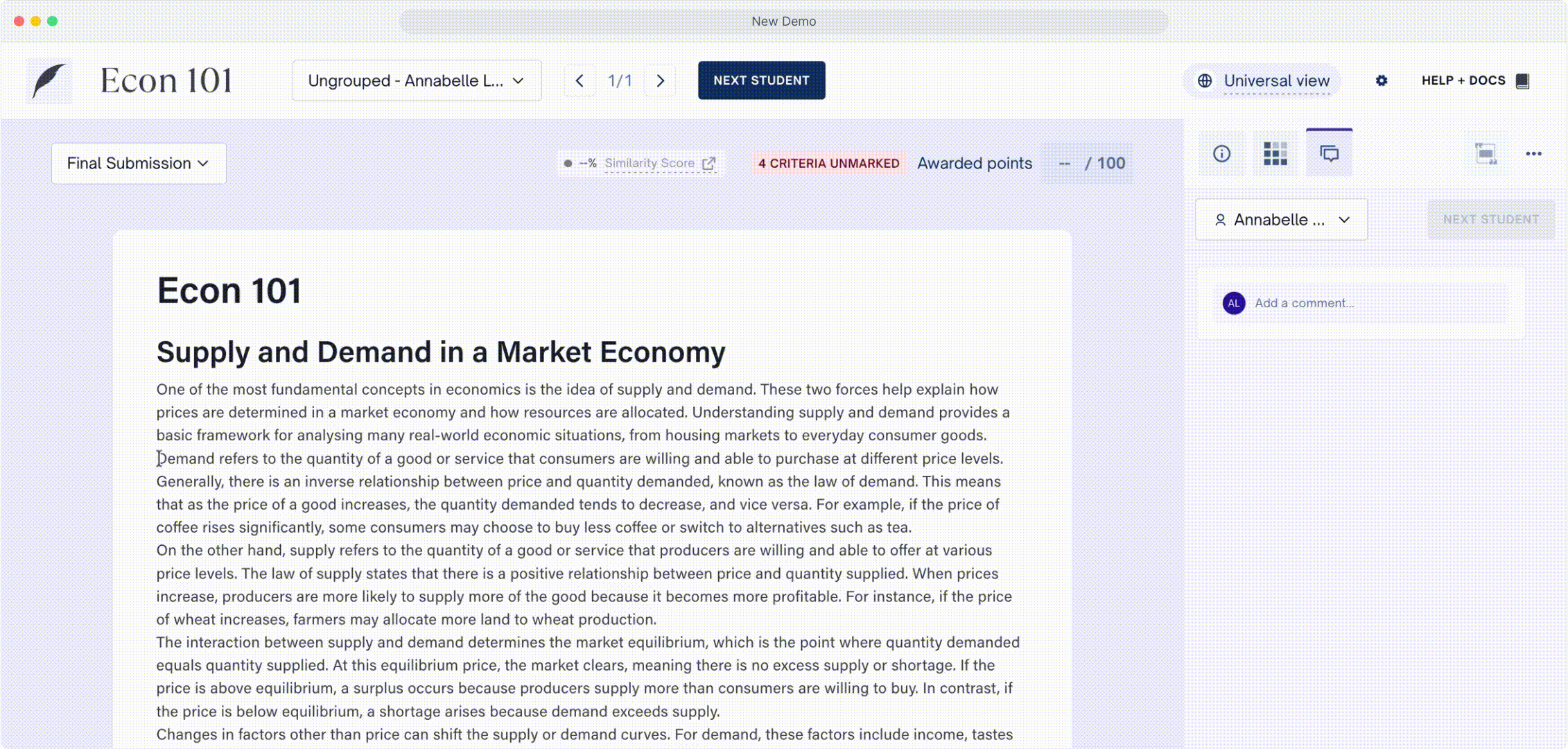Expand the Annabelle dropdown in sidebar
Viewport: 1568px width, 749px height.
pyautogui.click(x=1281, y=219)
